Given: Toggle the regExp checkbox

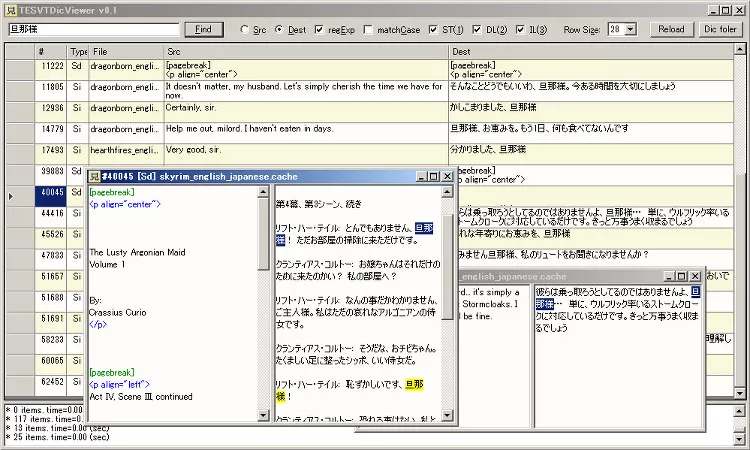Looking at the screenshot, I should pyautogui.click(x=319, y=30).
